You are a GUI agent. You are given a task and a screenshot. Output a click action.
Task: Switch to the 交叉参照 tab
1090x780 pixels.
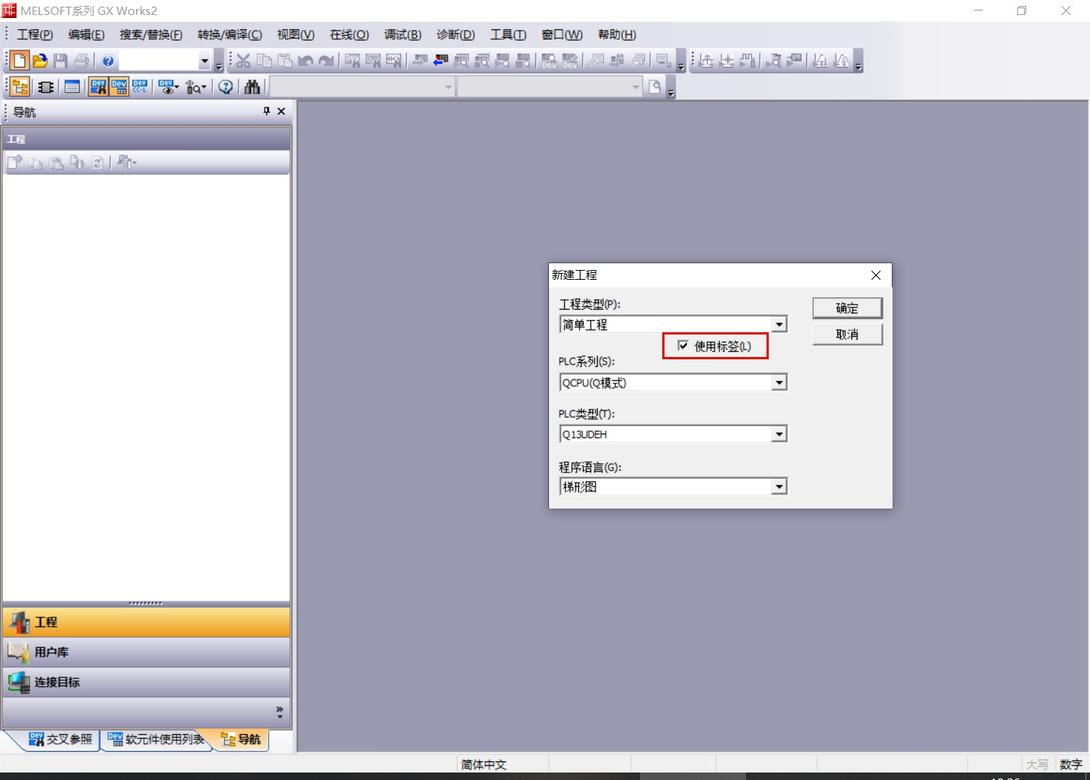pos(60,740)
